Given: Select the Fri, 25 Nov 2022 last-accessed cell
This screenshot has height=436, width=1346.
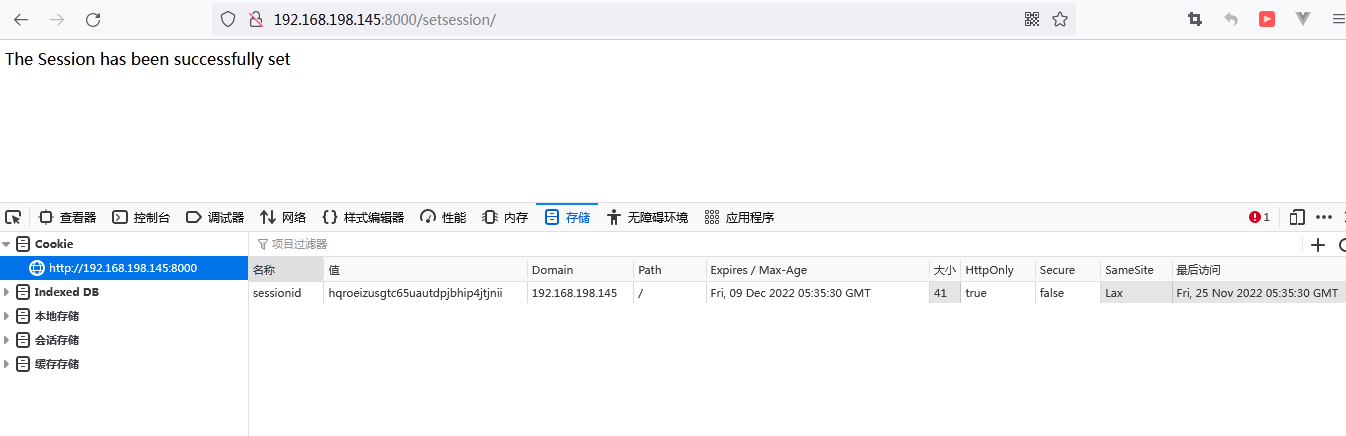Looking at the screenshot, I should tap(1259, 293).
